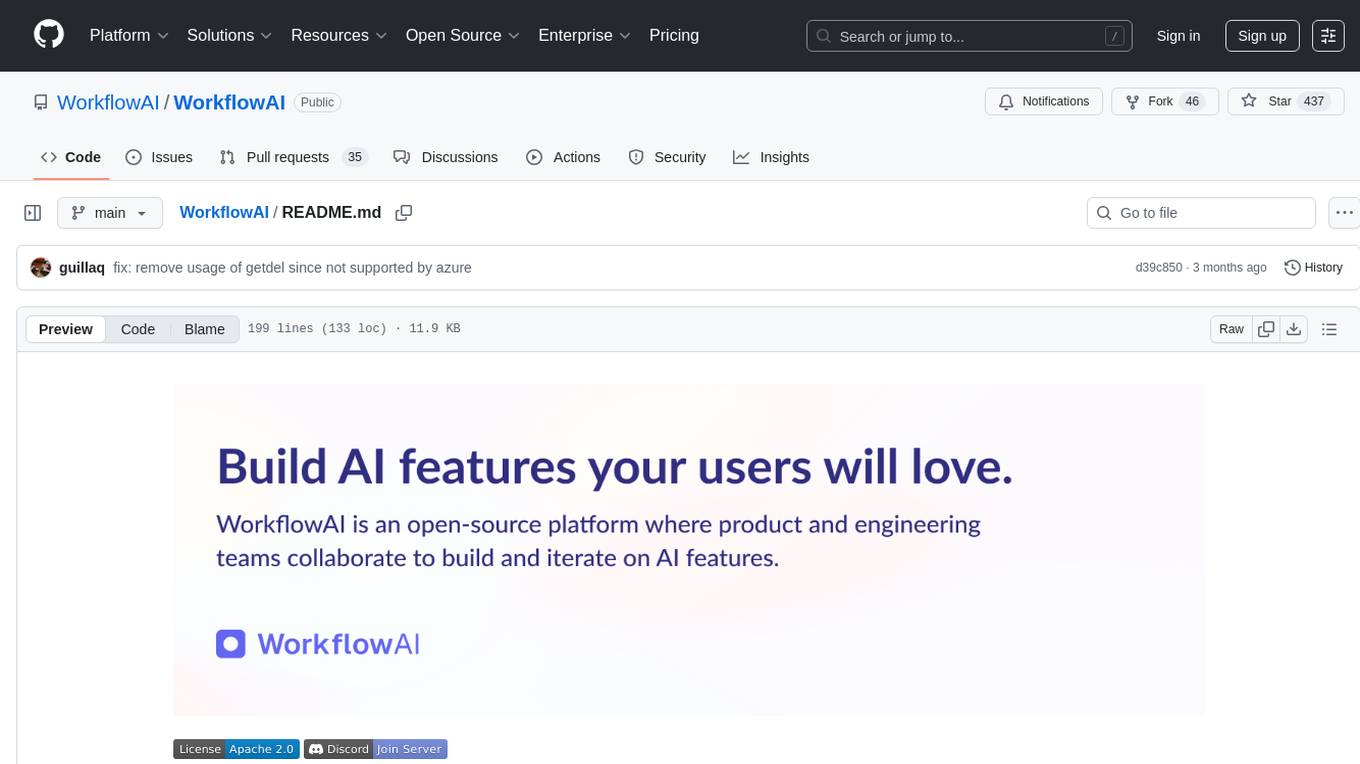
Task: Switch to the Code view
Action: 138,329
